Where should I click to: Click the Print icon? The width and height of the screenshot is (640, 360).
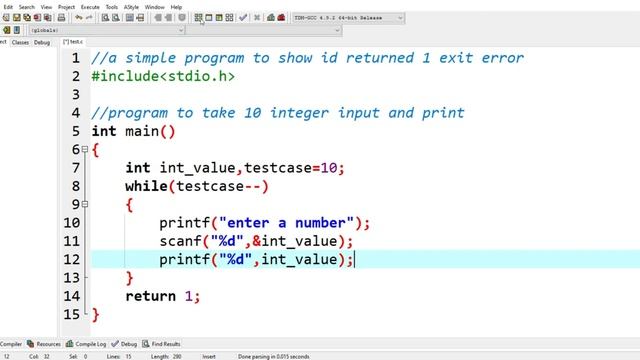point(61,18)
